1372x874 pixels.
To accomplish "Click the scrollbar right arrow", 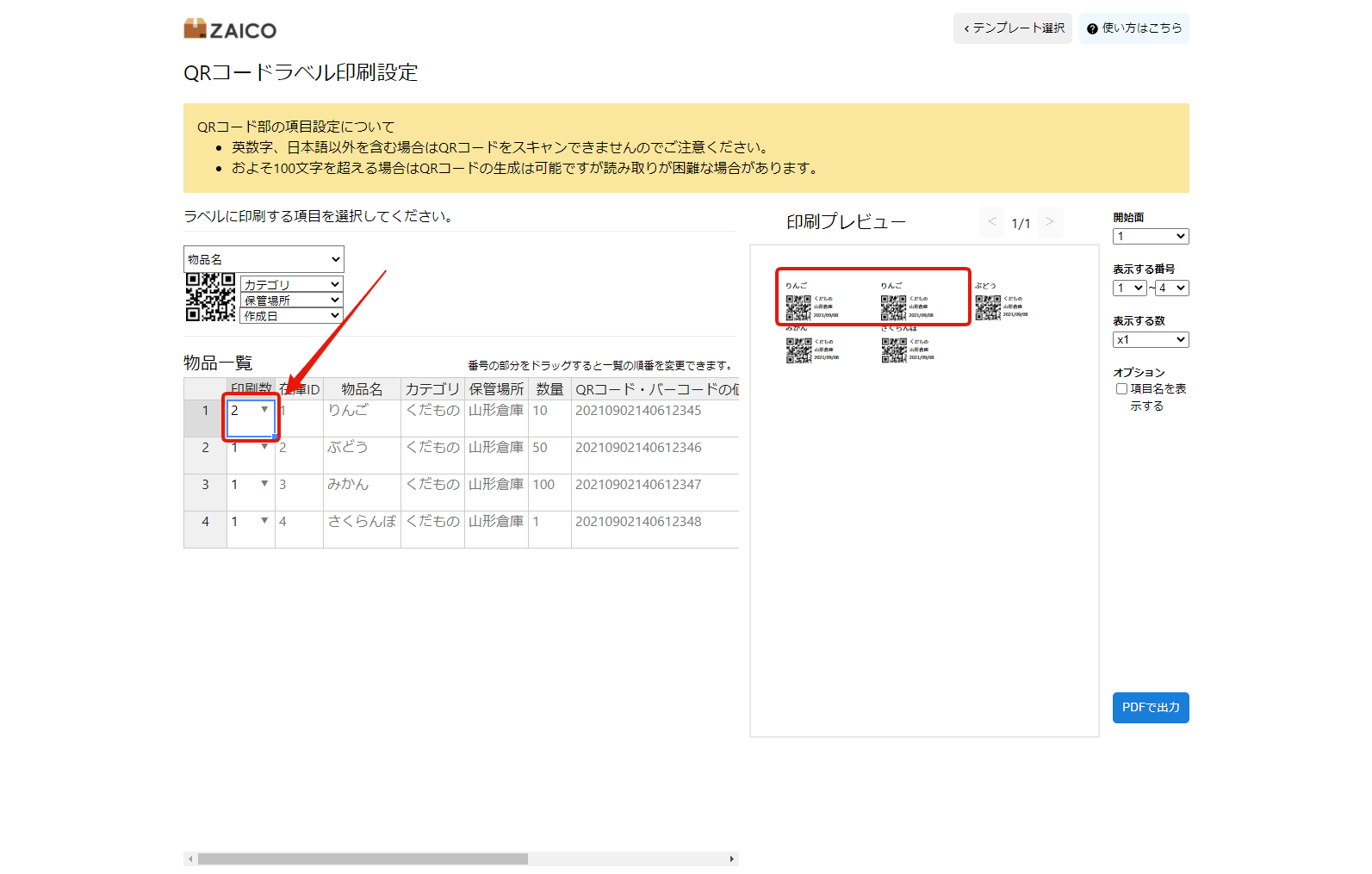I will (x=732, y=859).
